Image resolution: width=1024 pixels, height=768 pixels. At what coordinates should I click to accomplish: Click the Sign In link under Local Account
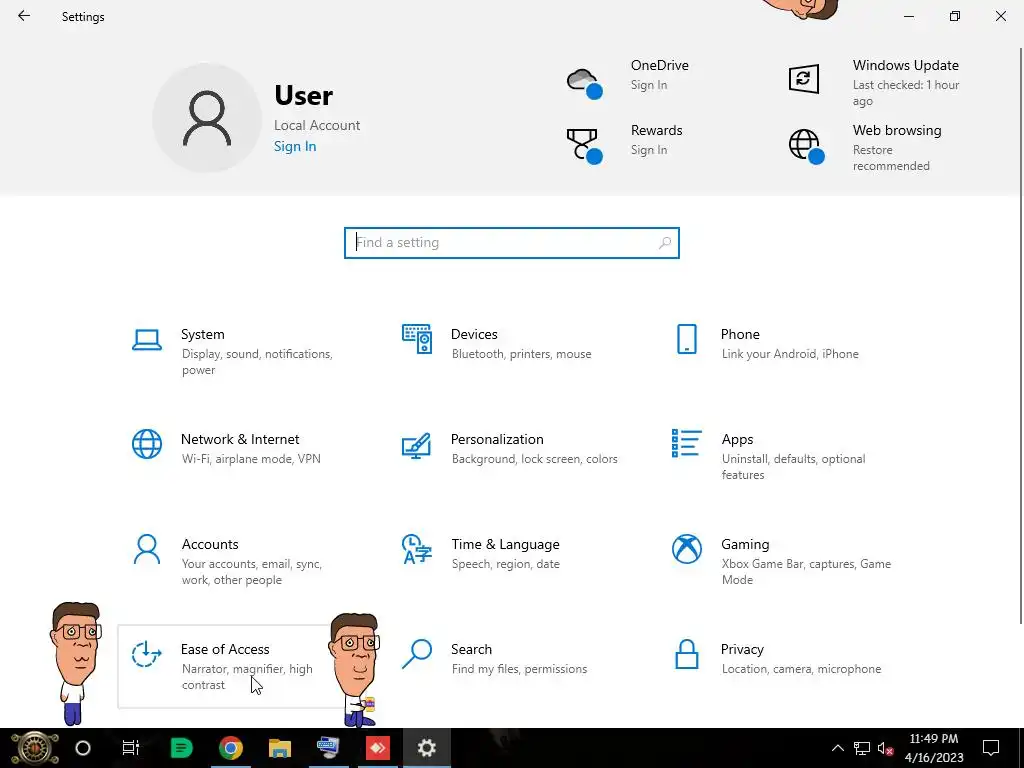295,146
